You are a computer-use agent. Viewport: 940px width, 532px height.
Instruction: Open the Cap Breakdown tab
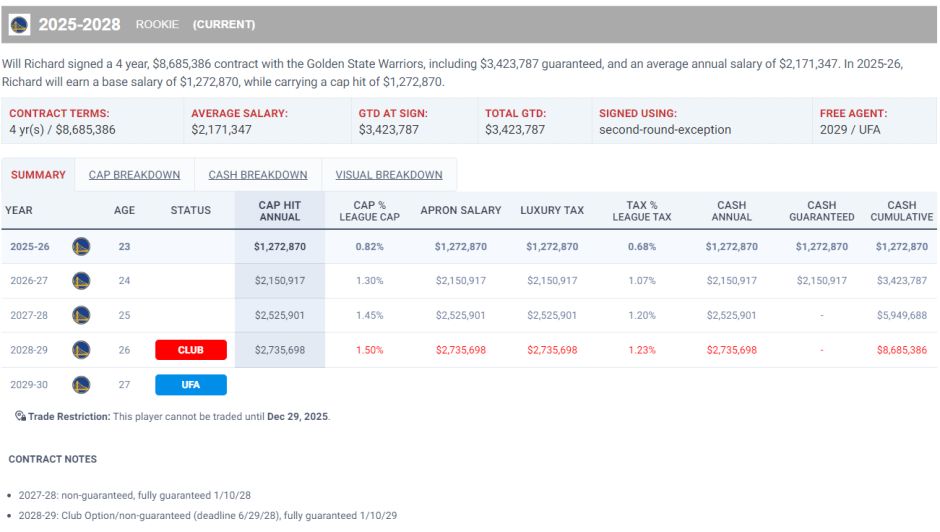click(134, 175)
